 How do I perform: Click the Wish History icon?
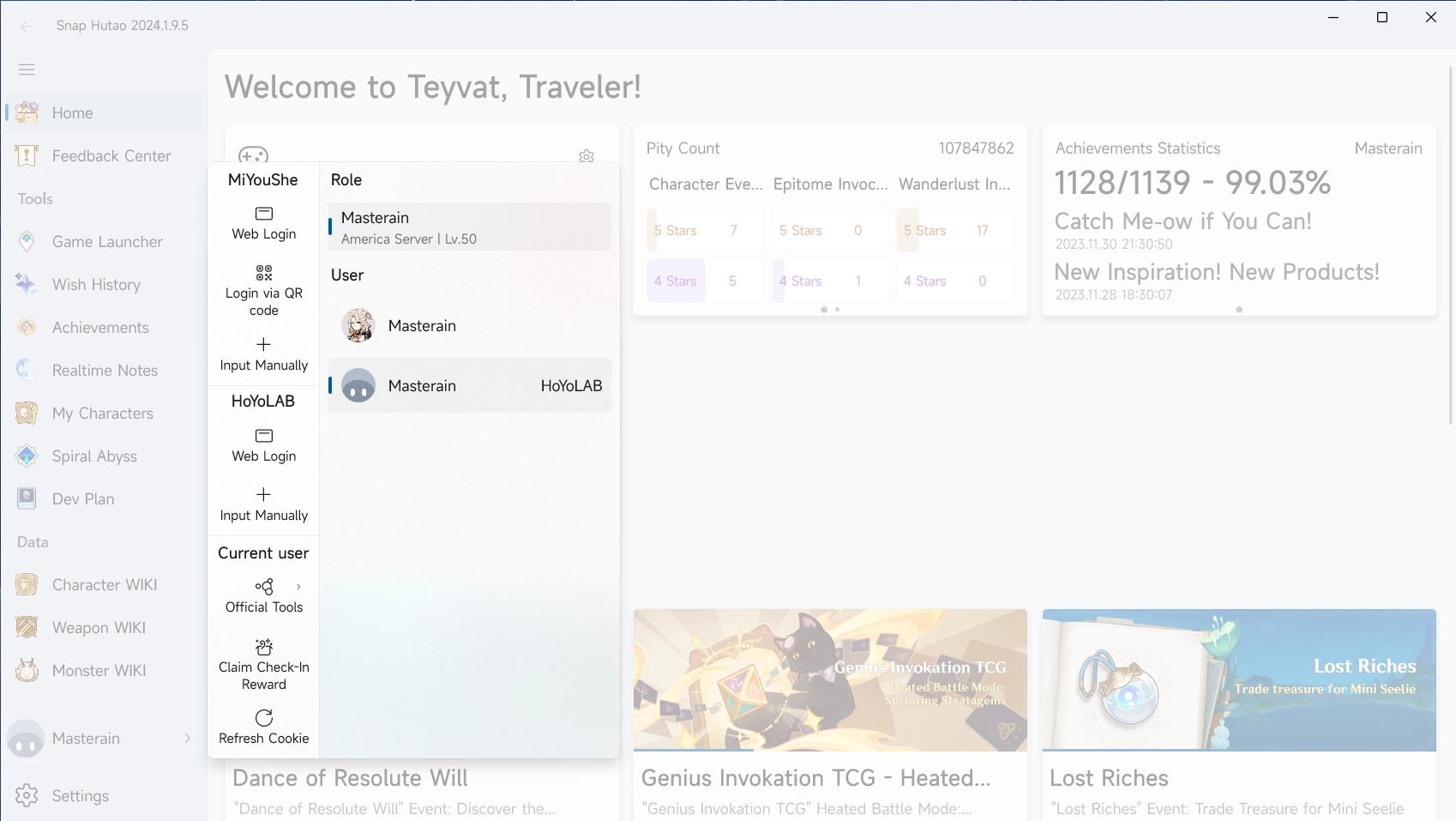(x=27, y=284)
